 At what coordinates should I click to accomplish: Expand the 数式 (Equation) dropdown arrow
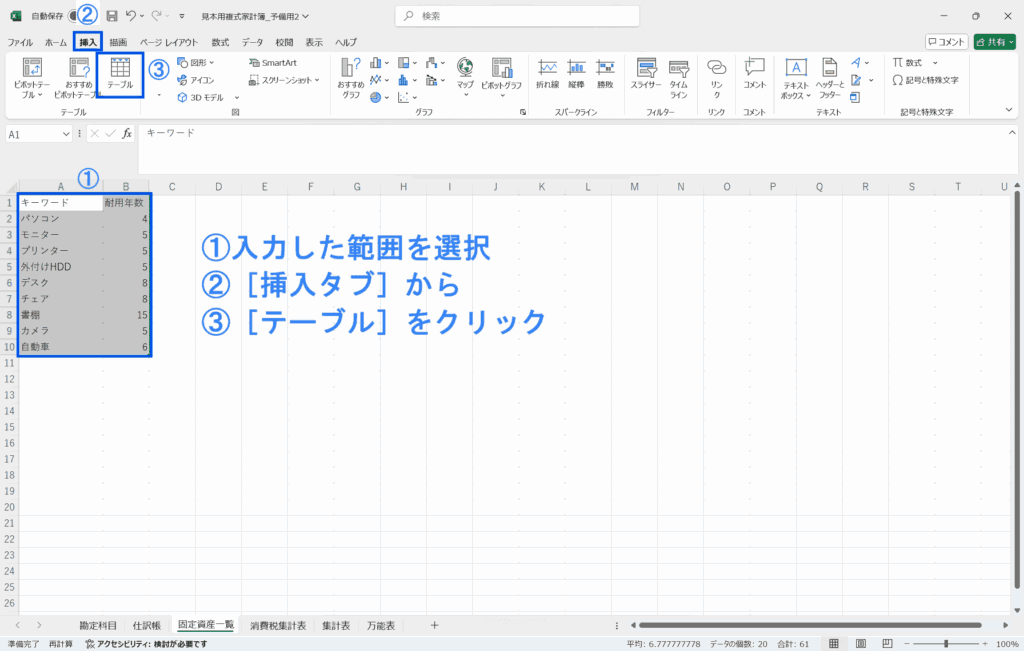(935, 63)
